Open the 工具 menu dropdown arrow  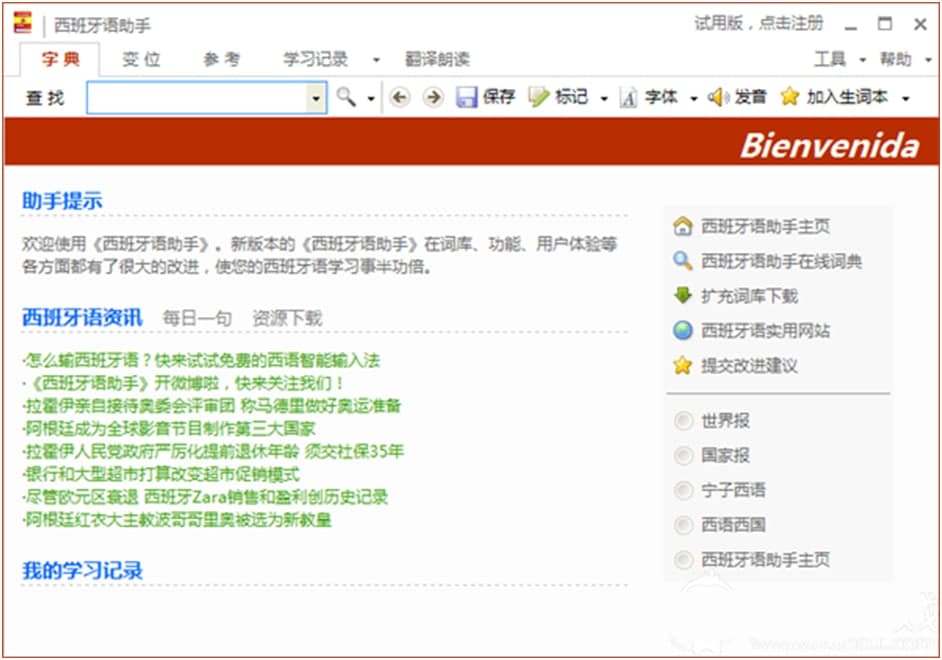(x=863, y=60)
